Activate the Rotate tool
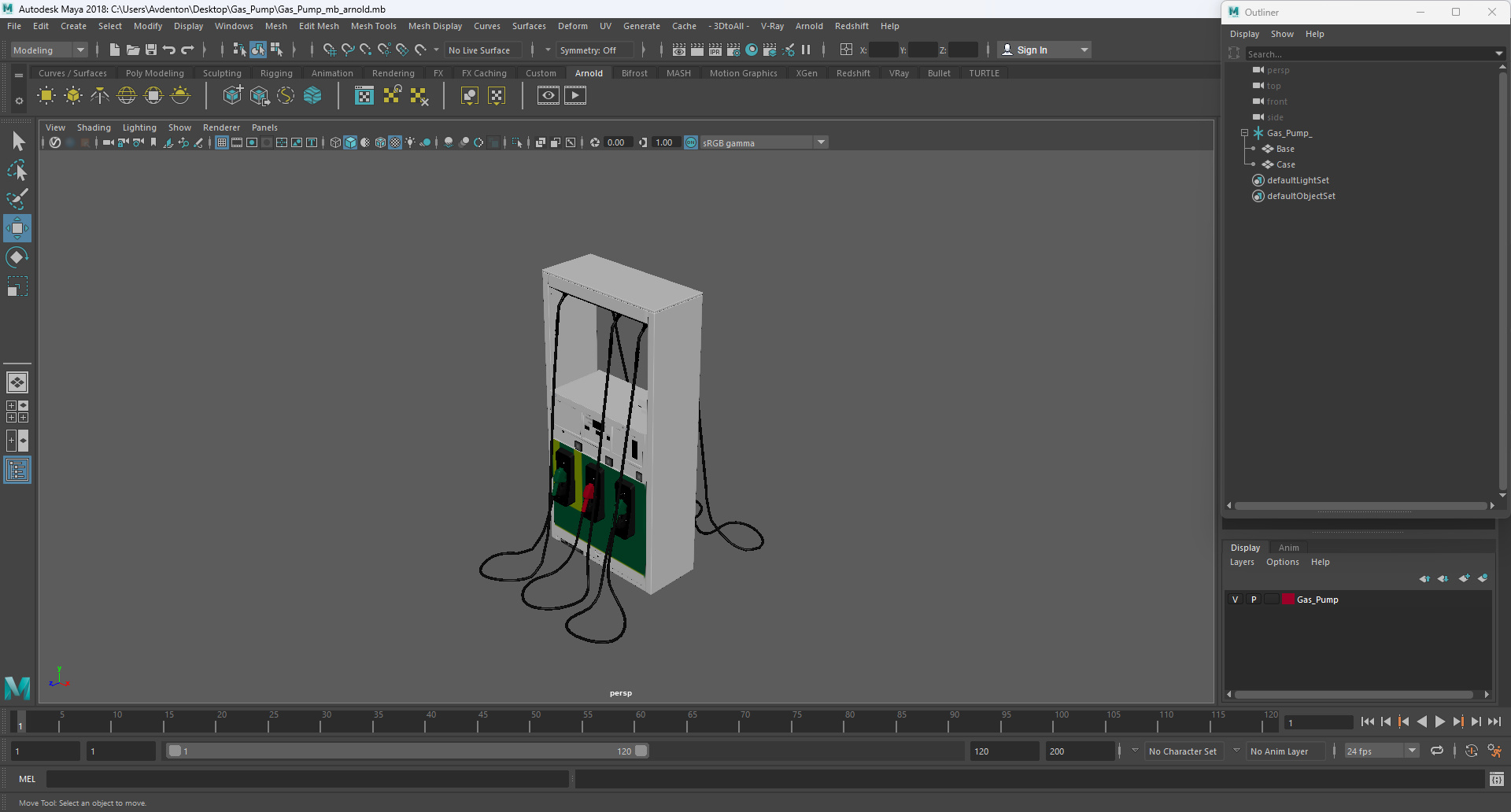This screenshot has width=1511, height=812. pos(17,257)
